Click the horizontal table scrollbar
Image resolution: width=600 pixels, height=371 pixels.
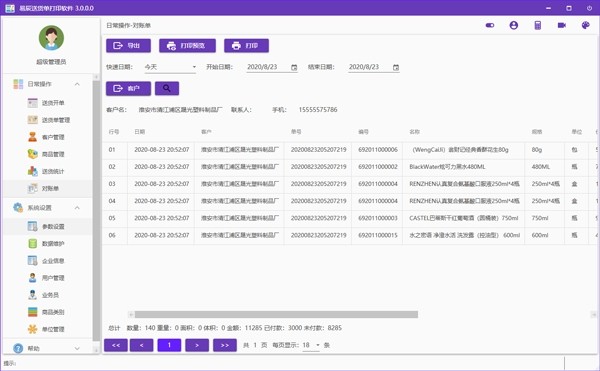(x=276, y=314)
